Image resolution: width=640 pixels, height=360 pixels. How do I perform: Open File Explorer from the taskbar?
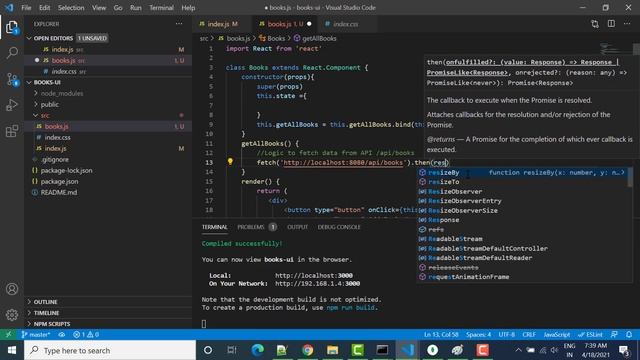click(x=333, y=350)
